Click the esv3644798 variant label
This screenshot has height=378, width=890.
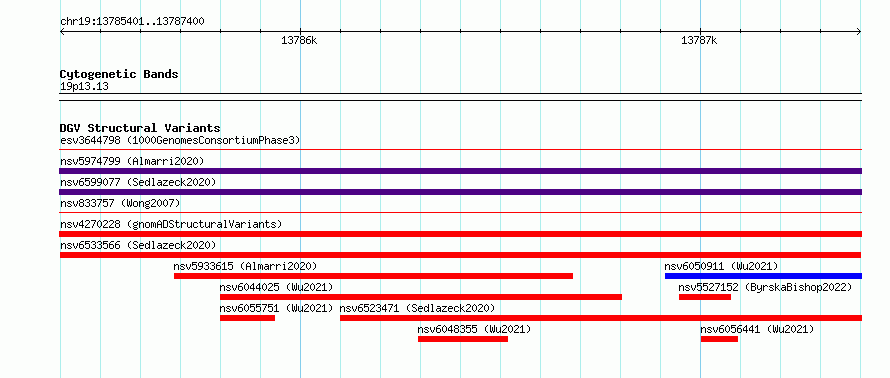point(180,140)
